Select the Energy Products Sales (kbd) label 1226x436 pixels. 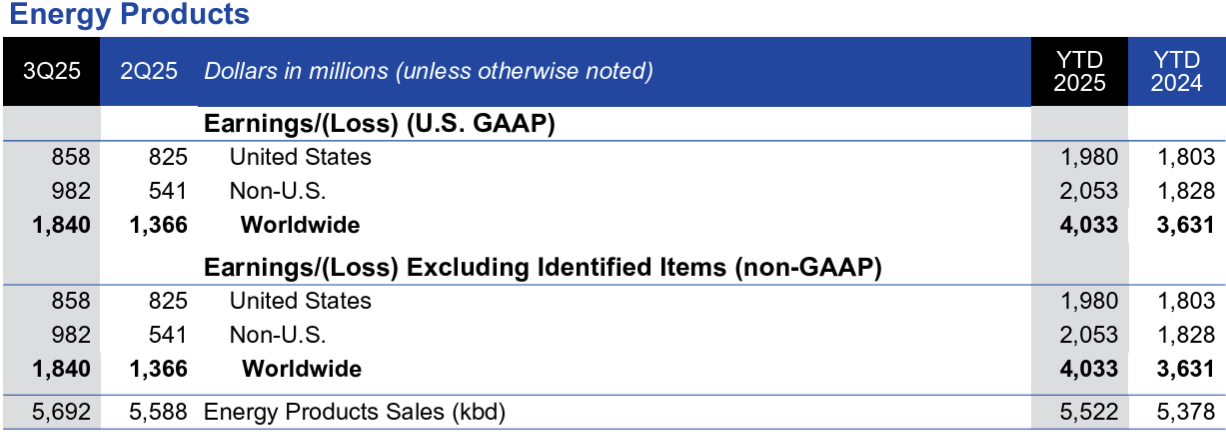(x=355, y=412)
